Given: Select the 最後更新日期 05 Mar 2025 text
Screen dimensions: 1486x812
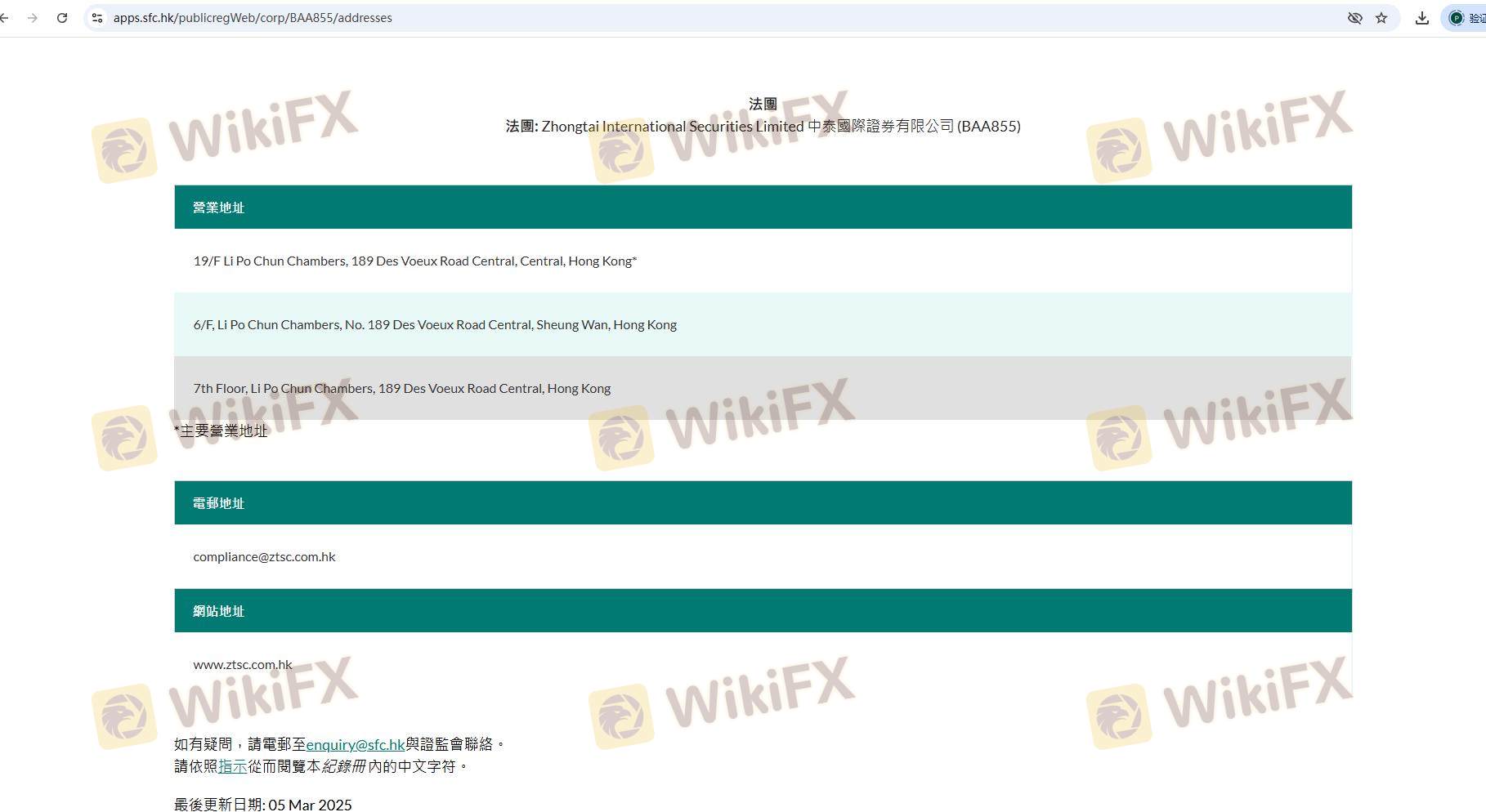Looking at the screenshot, I should click(x=263, y=805).
